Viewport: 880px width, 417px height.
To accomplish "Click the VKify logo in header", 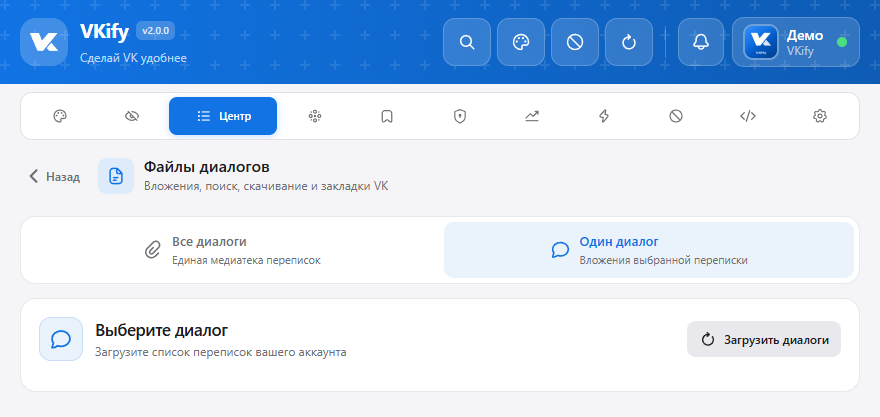I will pos(44,42).
